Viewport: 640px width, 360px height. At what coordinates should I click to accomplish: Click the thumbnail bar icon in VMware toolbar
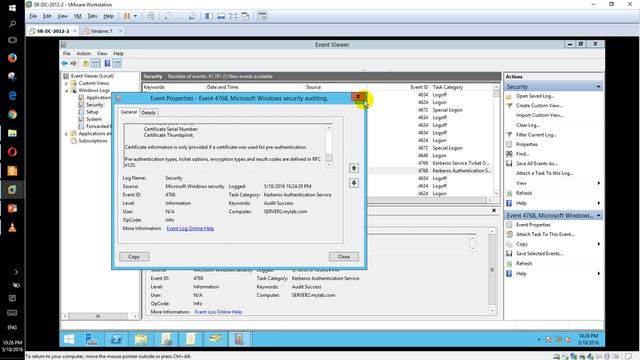point(221,16)
